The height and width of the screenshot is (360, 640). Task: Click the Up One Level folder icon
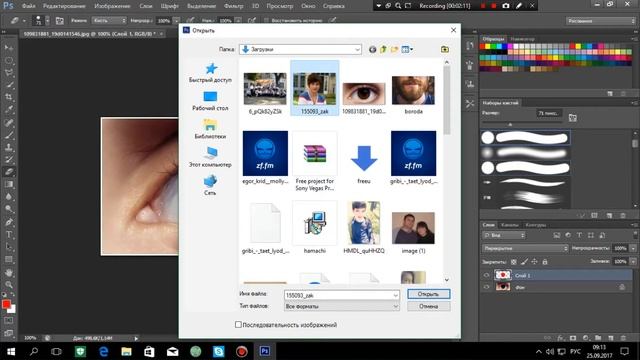coord(383,49)
